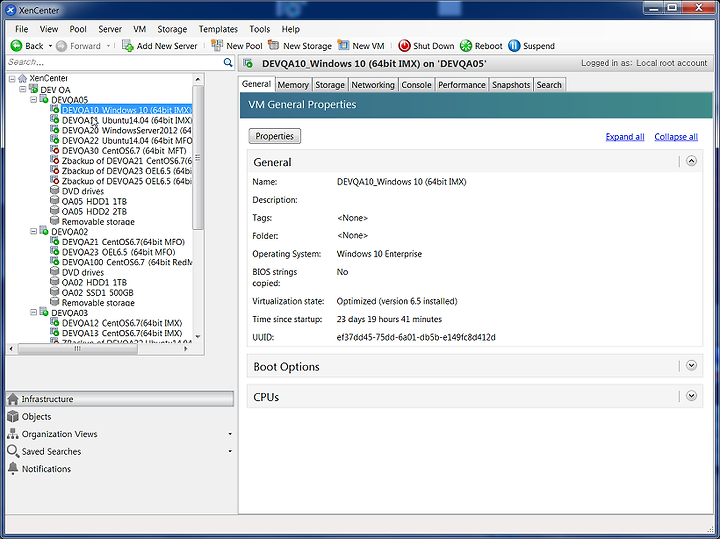Screen dimensions: 720x539
Task: Collapse the DEVQA05 server node
Action: (x=34, y=99)
